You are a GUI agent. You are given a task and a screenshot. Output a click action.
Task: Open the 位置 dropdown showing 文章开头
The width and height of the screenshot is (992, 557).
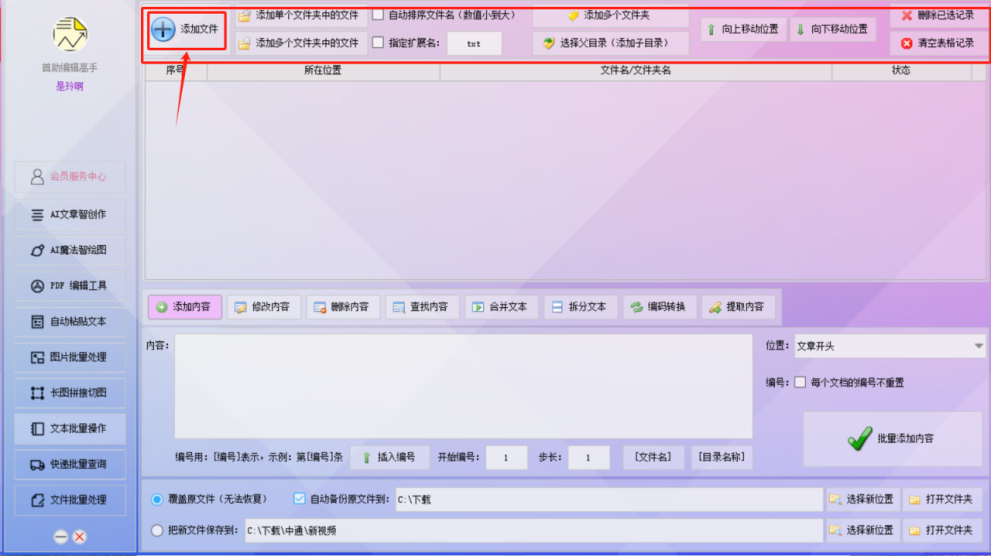click(890, 346)
